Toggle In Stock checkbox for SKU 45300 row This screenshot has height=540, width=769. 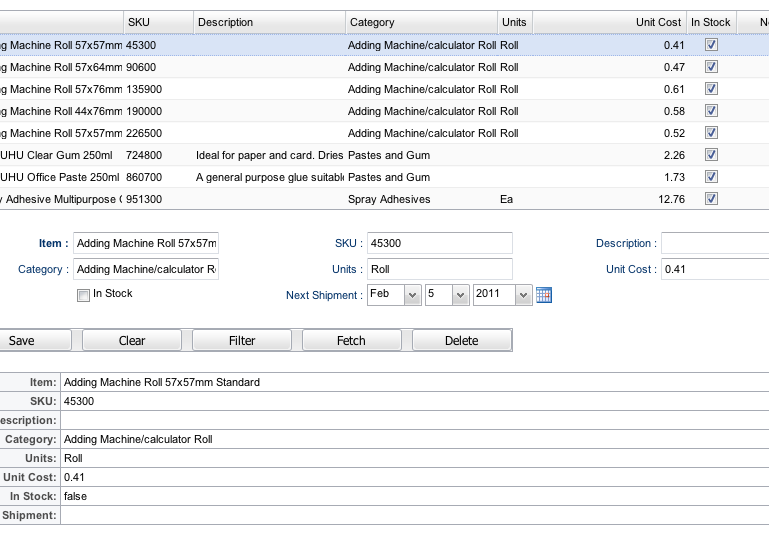(711, 45)
